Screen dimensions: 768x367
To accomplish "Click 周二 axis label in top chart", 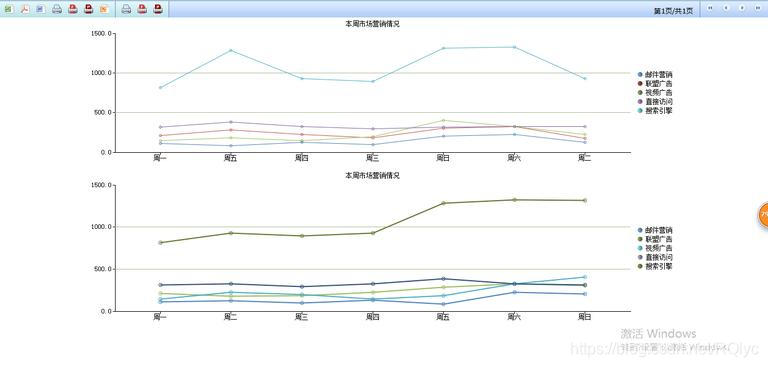I will (x=585, y=158).
